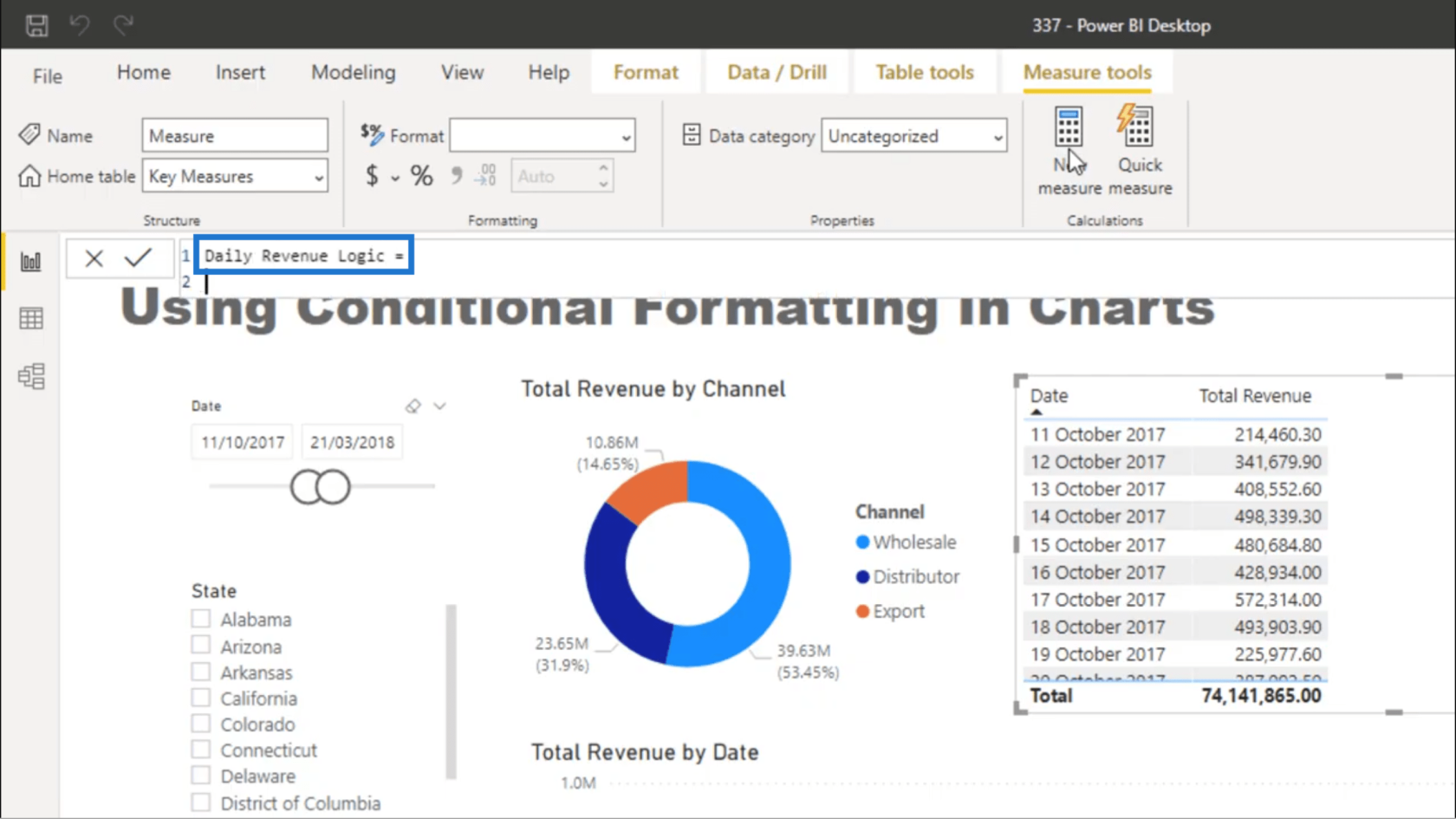Check the Arizona state checkbox
The width and height of the screenshot is (1456, 819).
coord(201,646)
